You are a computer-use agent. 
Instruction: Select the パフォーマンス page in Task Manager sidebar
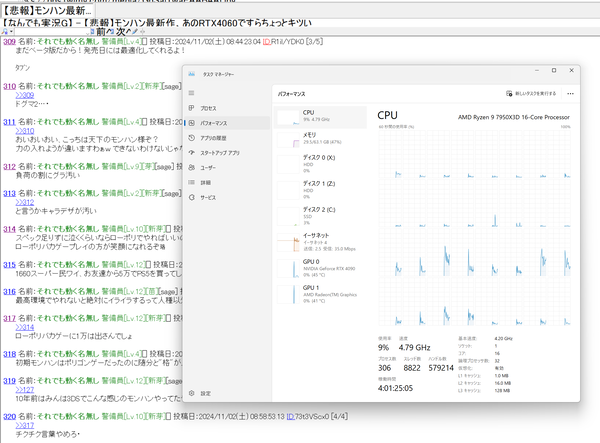tap(227, 123)
